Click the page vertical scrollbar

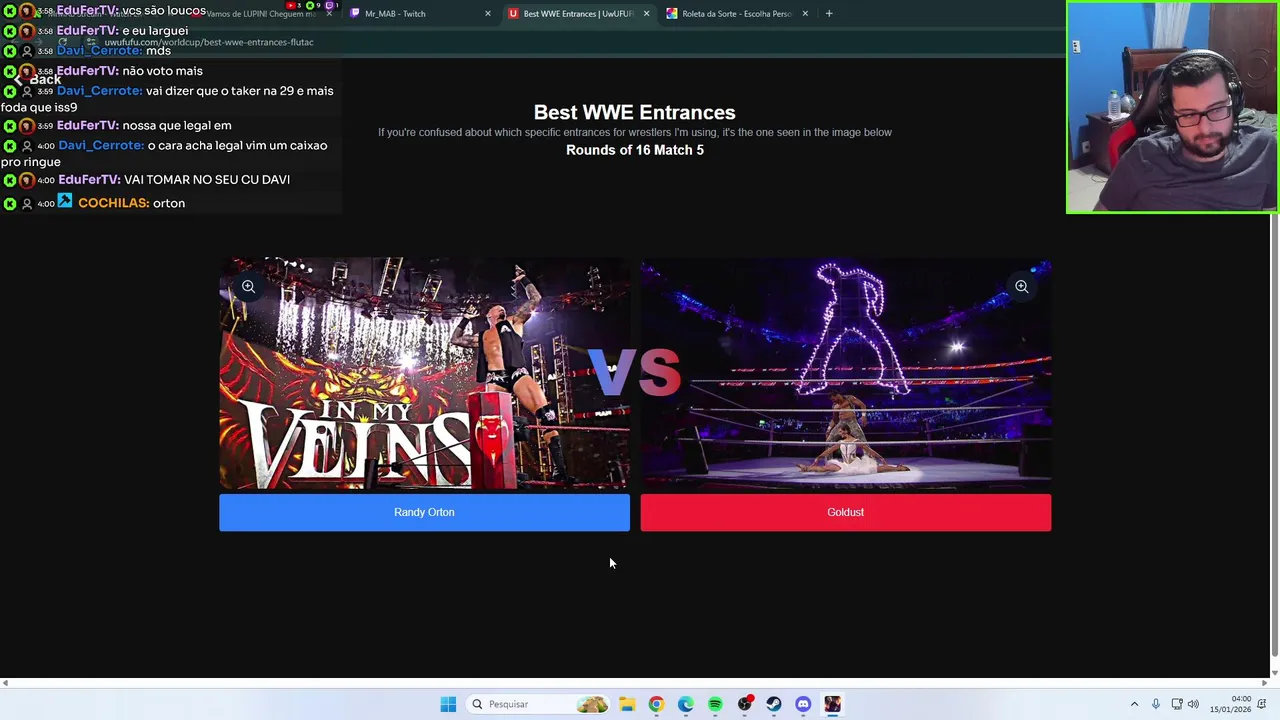[x=1274, y=435]
